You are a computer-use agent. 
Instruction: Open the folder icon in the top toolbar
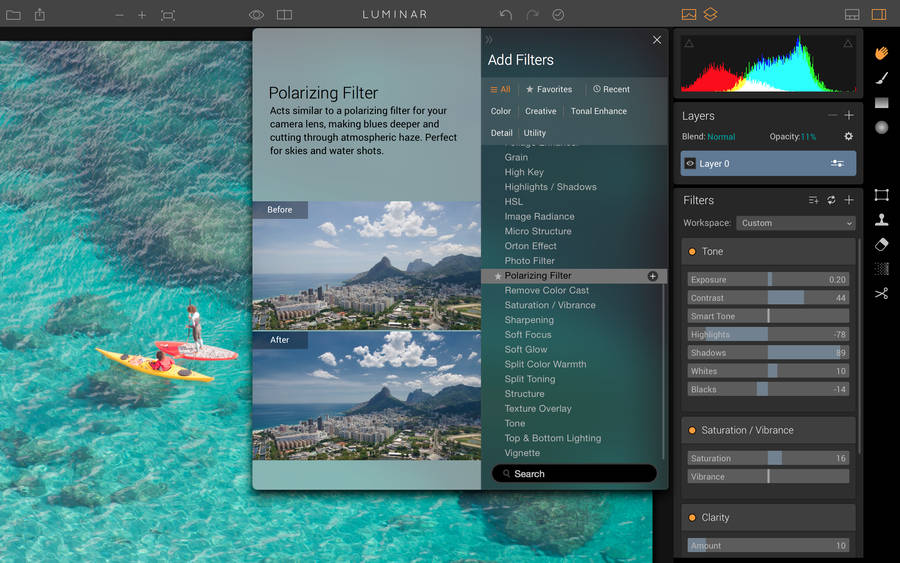(13, 15)
